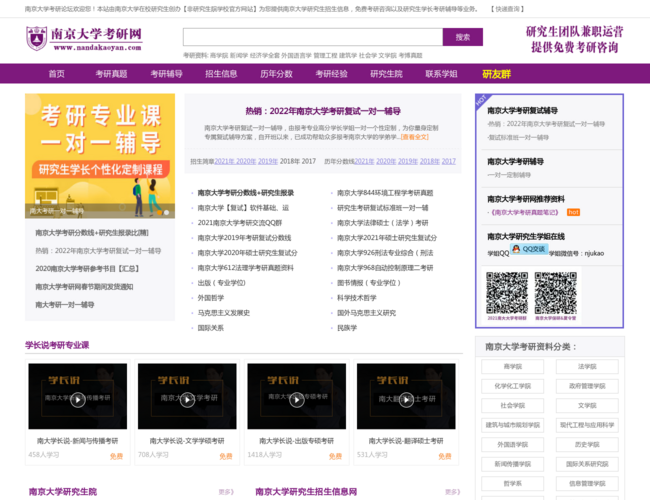Open the hot headline 2022年南京大学考研复试一对一辅导

[323, 111]
